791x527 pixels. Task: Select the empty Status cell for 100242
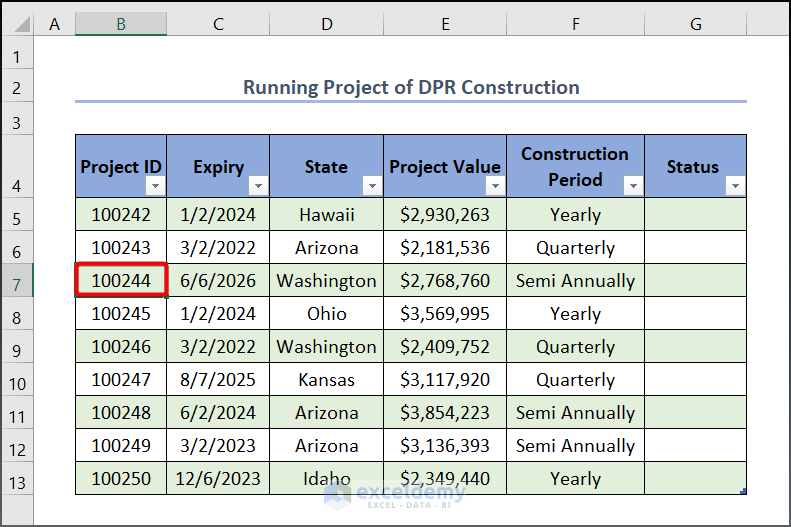[x=695, y=215]
